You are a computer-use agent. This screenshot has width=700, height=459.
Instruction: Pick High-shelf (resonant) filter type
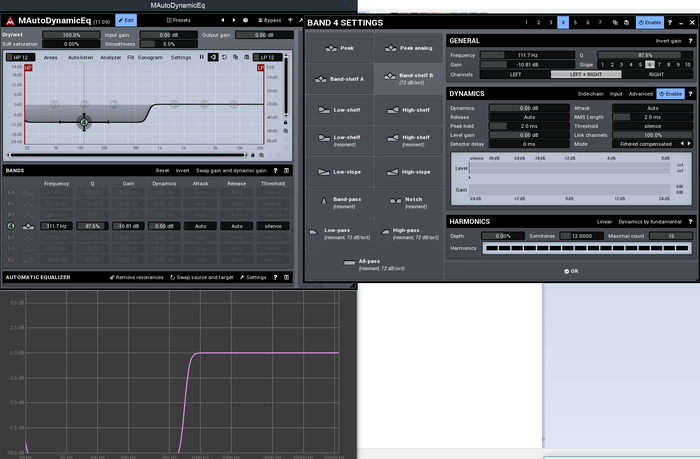tap(408, 141)
